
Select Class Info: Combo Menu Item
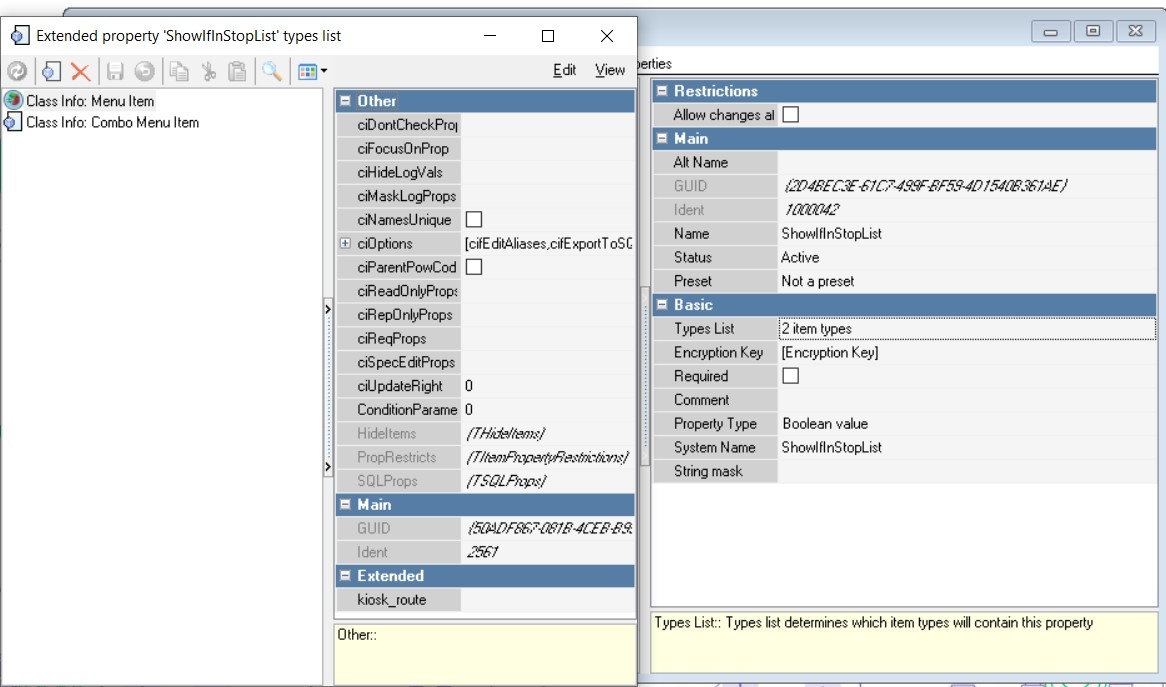pos(112,123)
